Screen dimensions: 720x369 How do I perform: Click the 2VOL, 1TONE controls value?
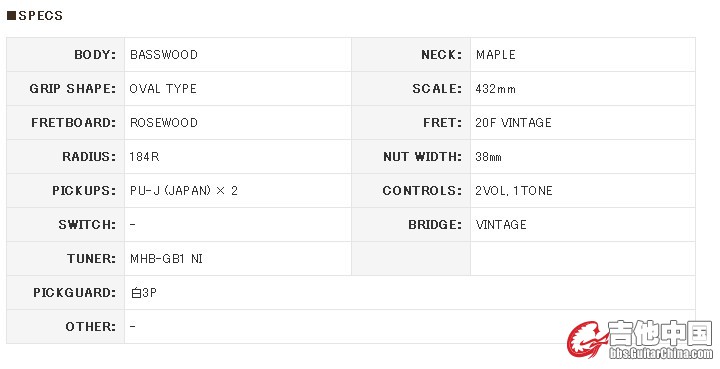(x=514, y=190)
